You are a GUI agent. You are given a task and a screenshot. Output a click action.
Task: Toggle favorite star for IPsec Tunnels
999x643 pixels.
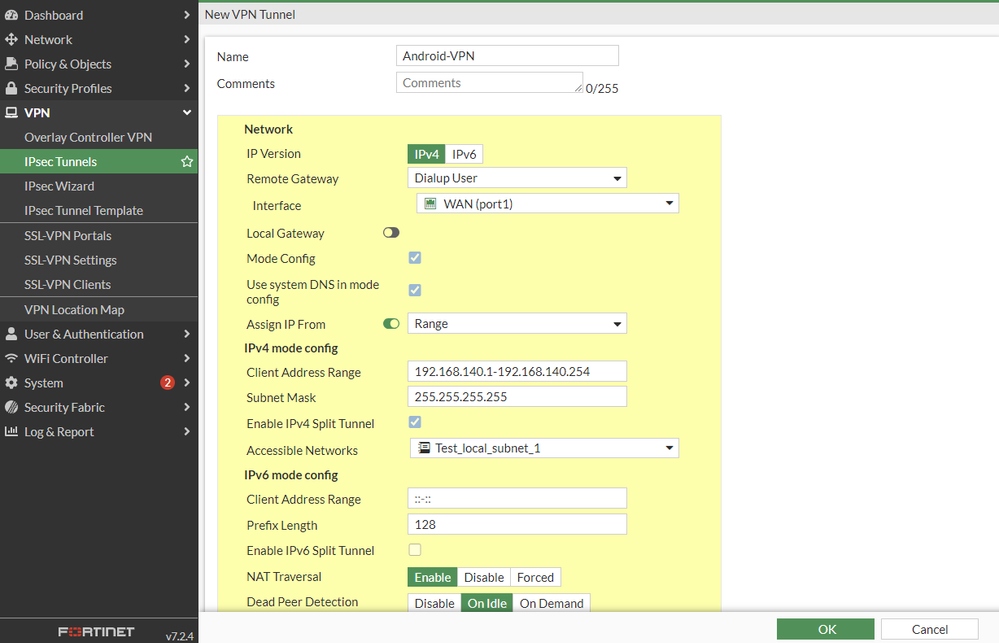pyautogui.click(x=187, y=161)
